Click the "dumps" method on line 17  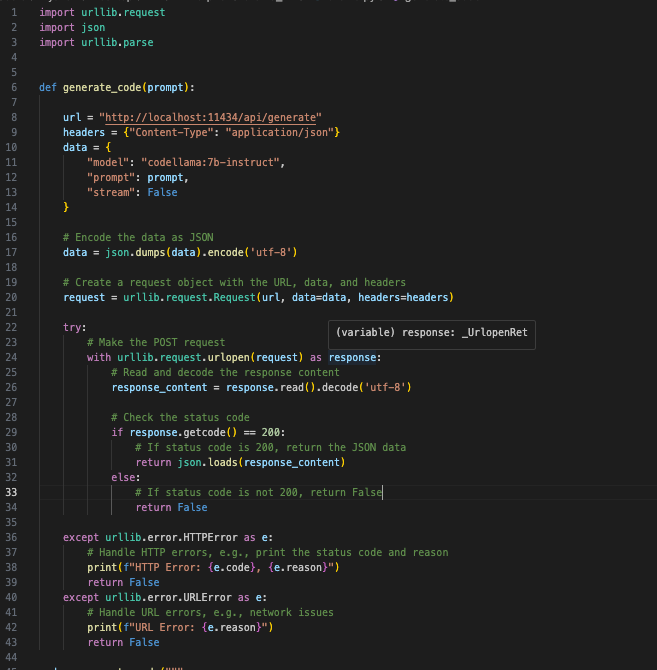(150, 253)
